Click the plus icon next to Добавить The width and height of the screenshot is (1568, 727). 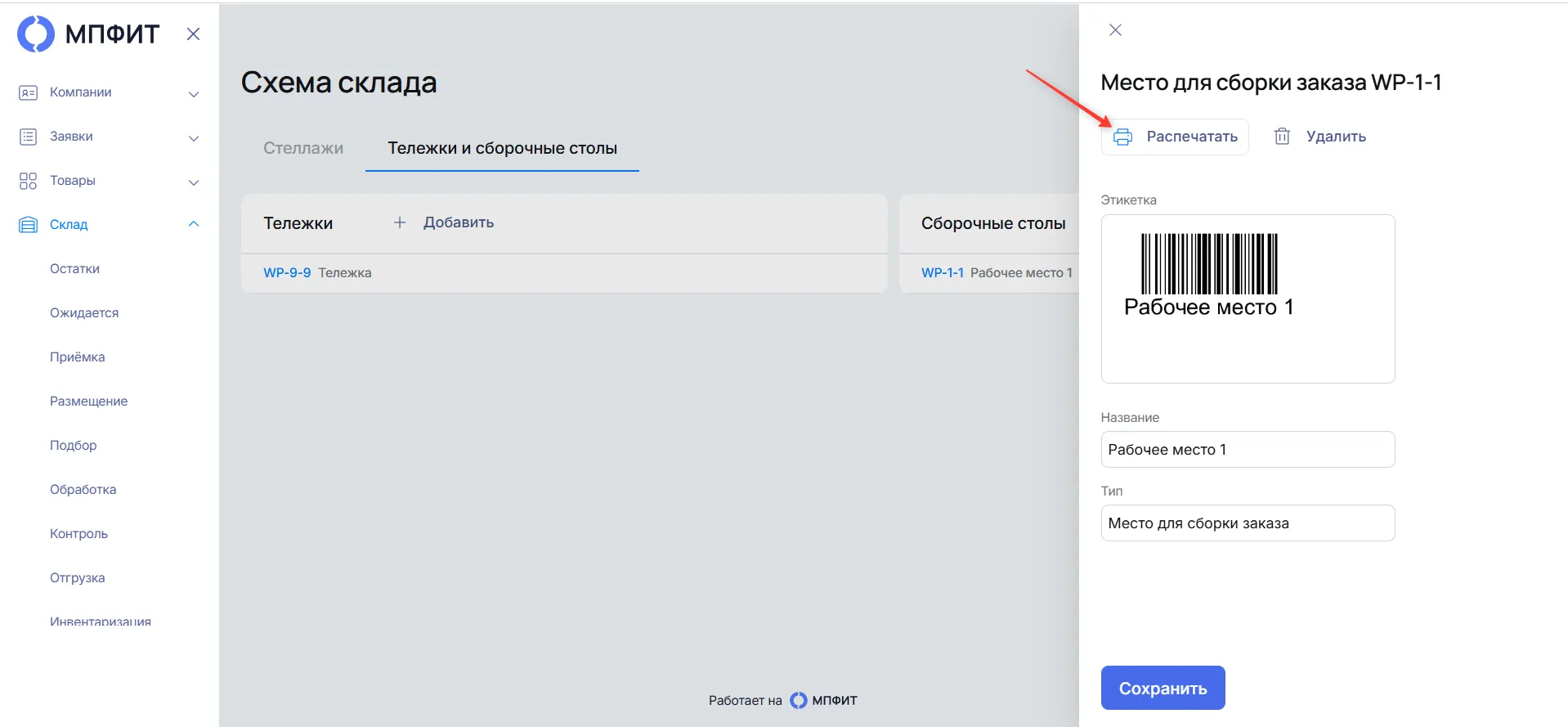point(400,222)
